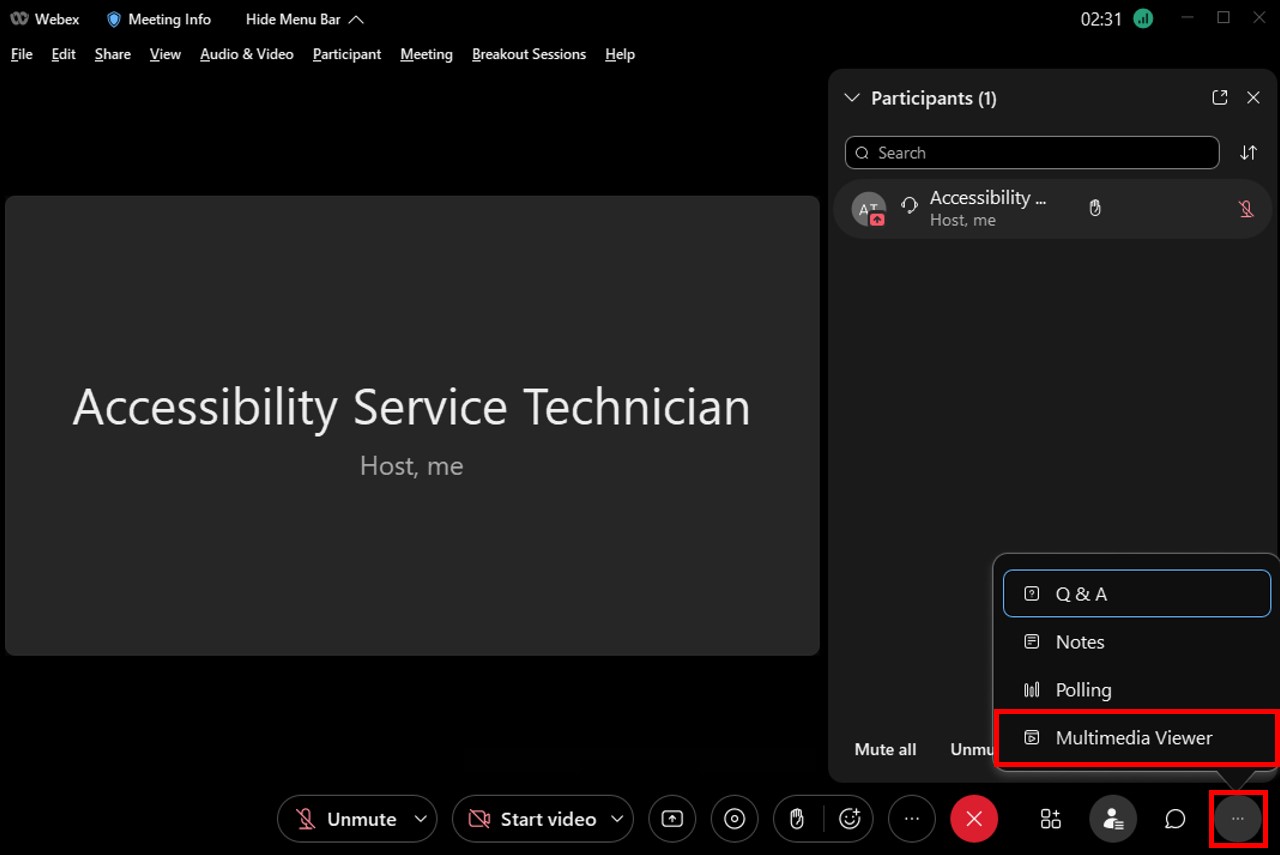Toggle the Unmute microphone button
1280x855 pixels.
click(x=346, y=819)
